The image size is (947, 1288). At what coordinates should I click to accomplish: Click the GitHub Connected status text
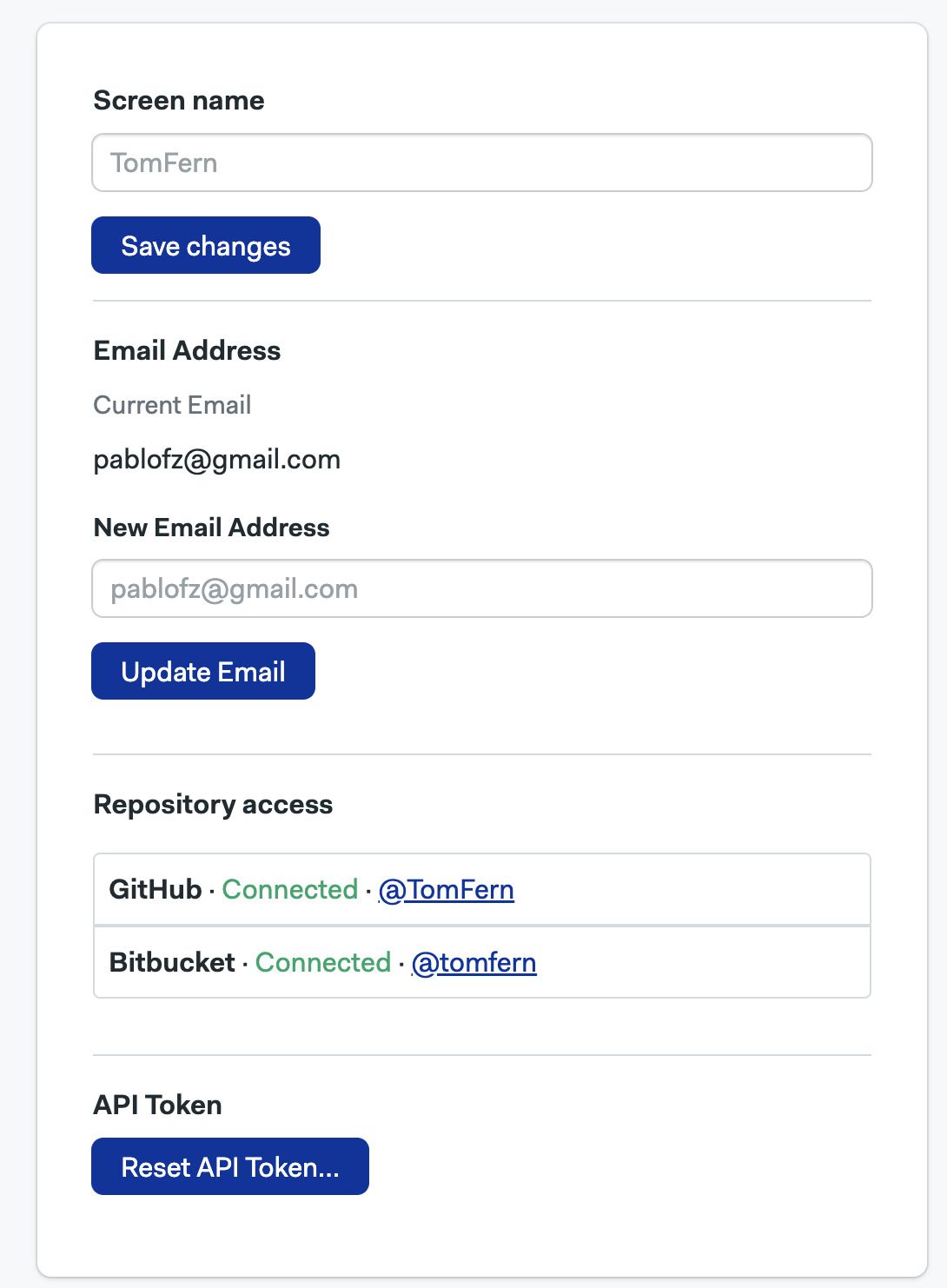pos(290,889)
